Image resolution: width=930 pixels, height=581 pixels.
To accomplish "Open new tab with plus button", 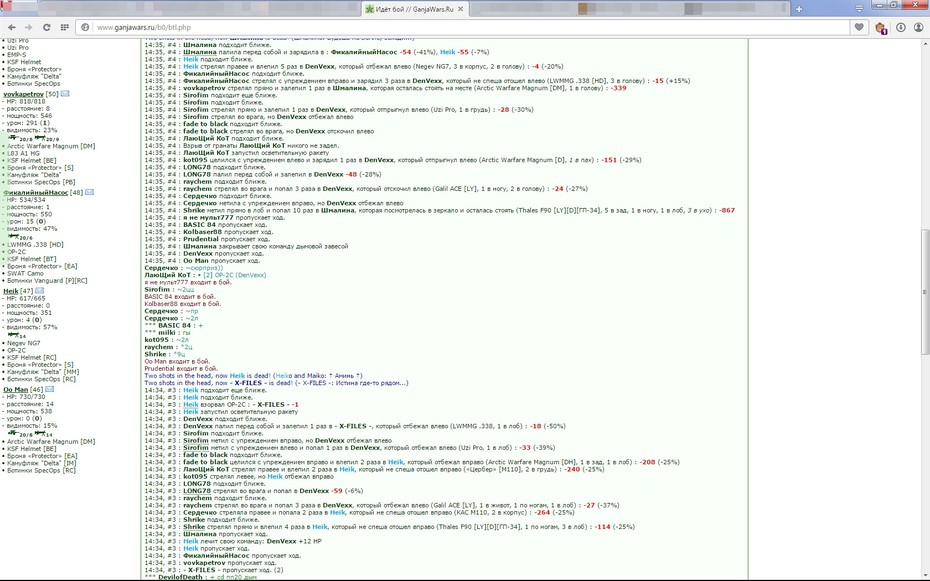I will [798, 9].
